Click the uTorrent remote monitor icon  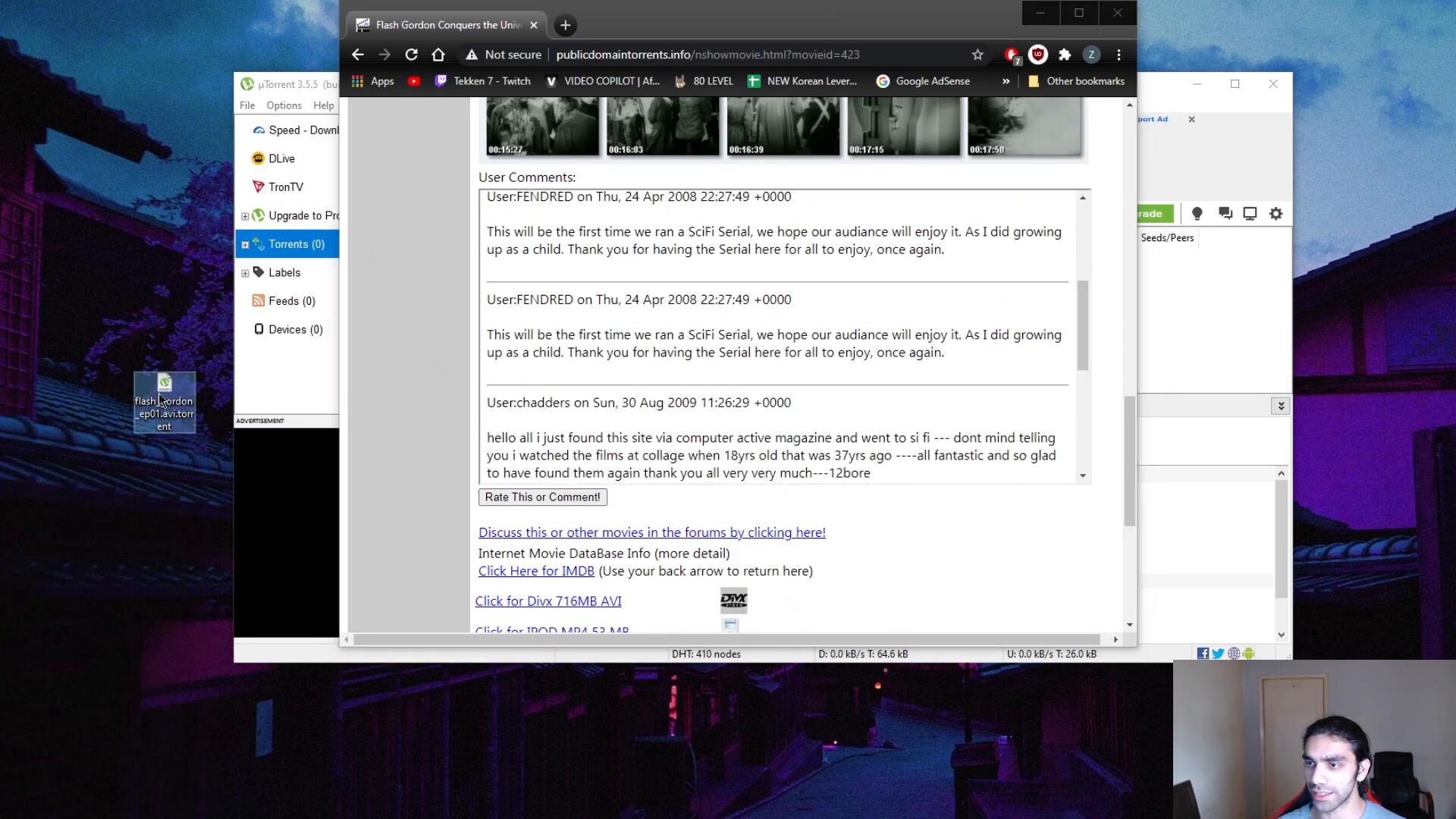(1250, 214)
